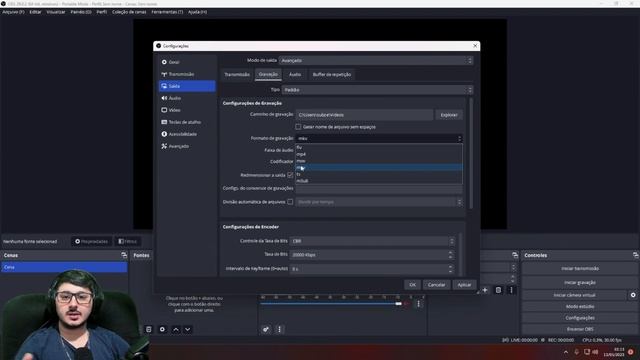
Task: Open transition three-dot properties menu
Action: (511, 290)
